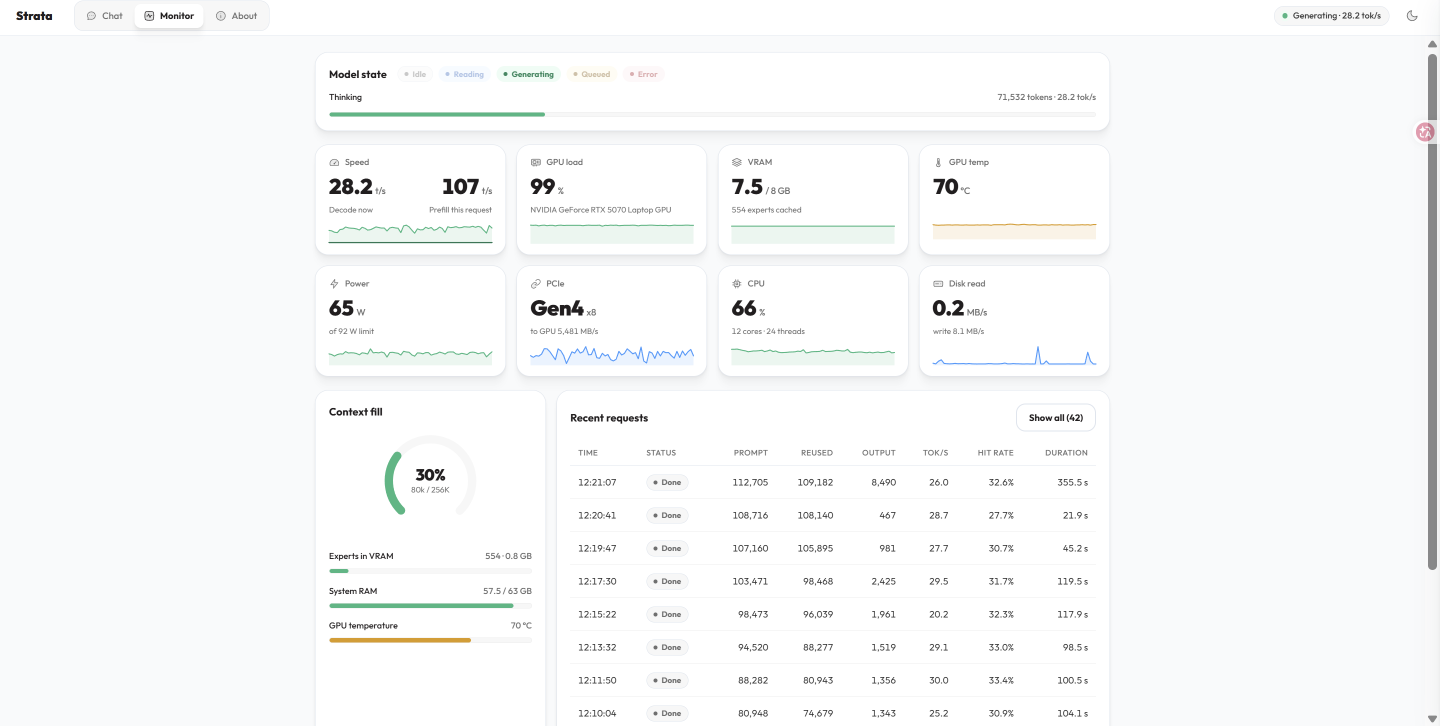This screenshot has width=1440, height=726.
Task: Click the NVIDIA GeForce RTX 5070 label
Action: tap(600, 210)
